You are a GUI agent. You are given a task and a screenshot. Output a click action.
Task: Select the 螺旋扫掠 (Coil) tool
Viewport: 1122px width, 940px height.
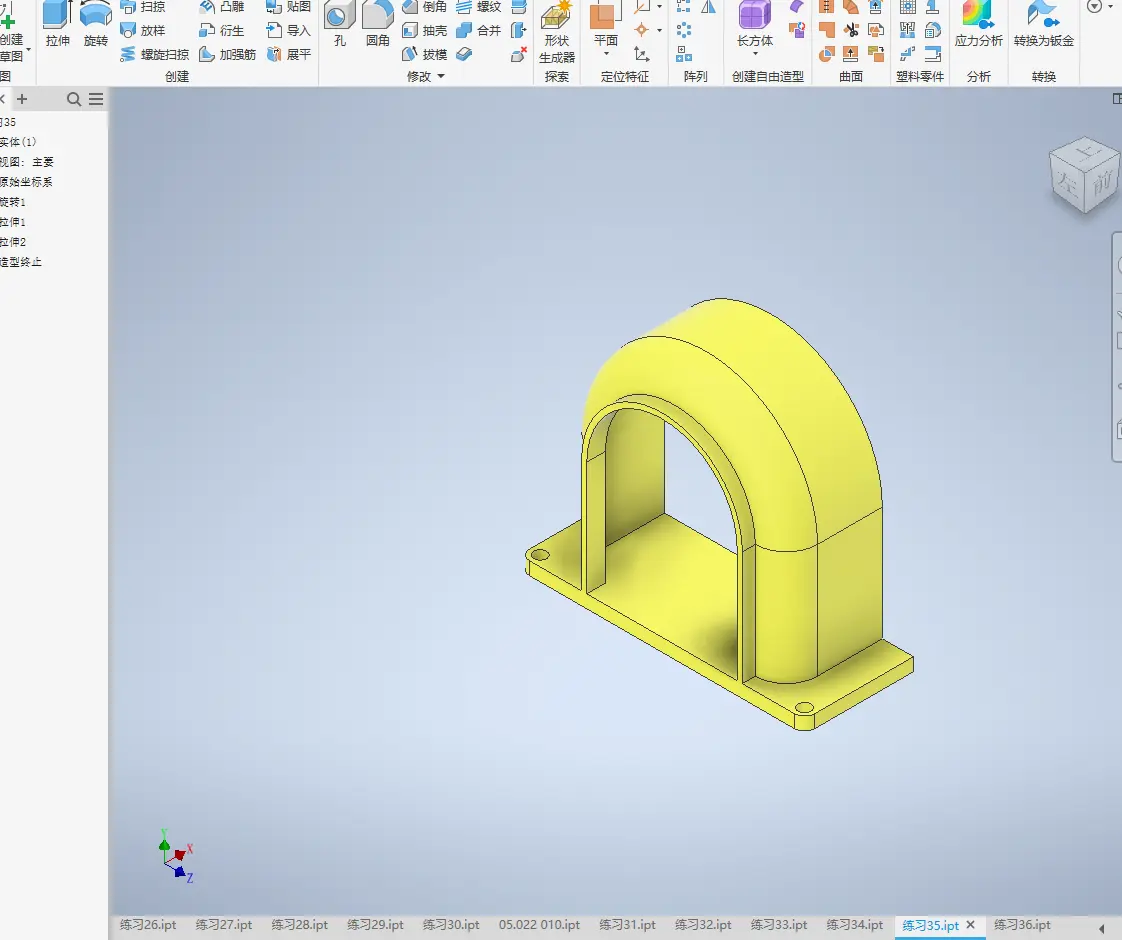tap(154, 55)
